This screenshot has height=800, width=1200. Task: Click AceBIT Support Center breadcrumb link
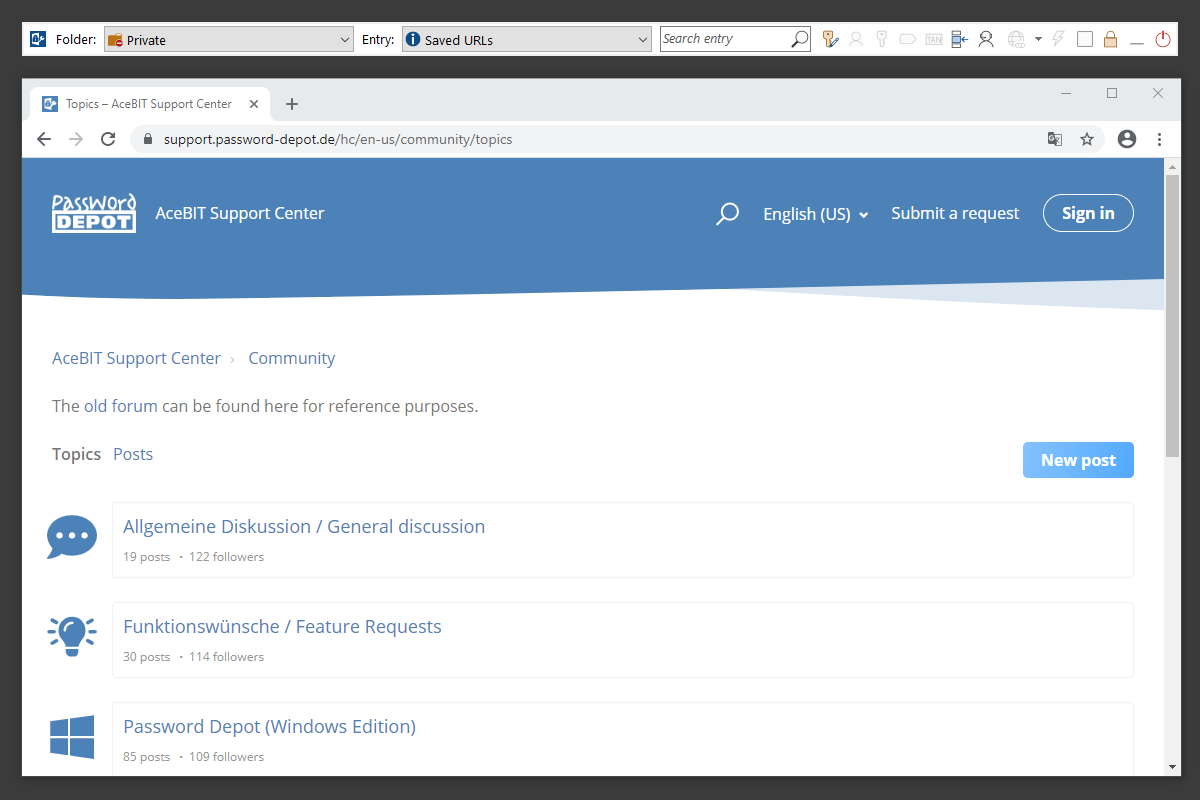coord(136,358)
